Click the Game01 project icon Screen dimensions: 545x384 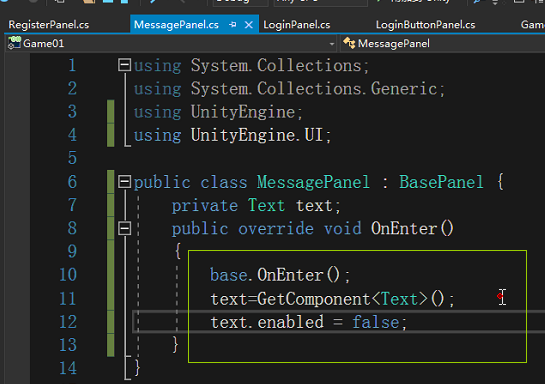click(x=14, y=43)
